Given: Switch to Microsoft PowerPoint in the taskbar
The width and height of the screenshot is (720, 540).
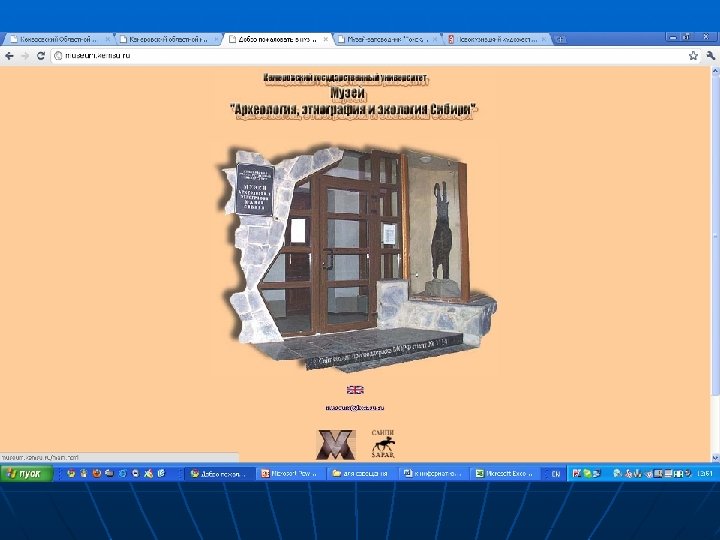Looking at the screenshot, I should 291,473.
